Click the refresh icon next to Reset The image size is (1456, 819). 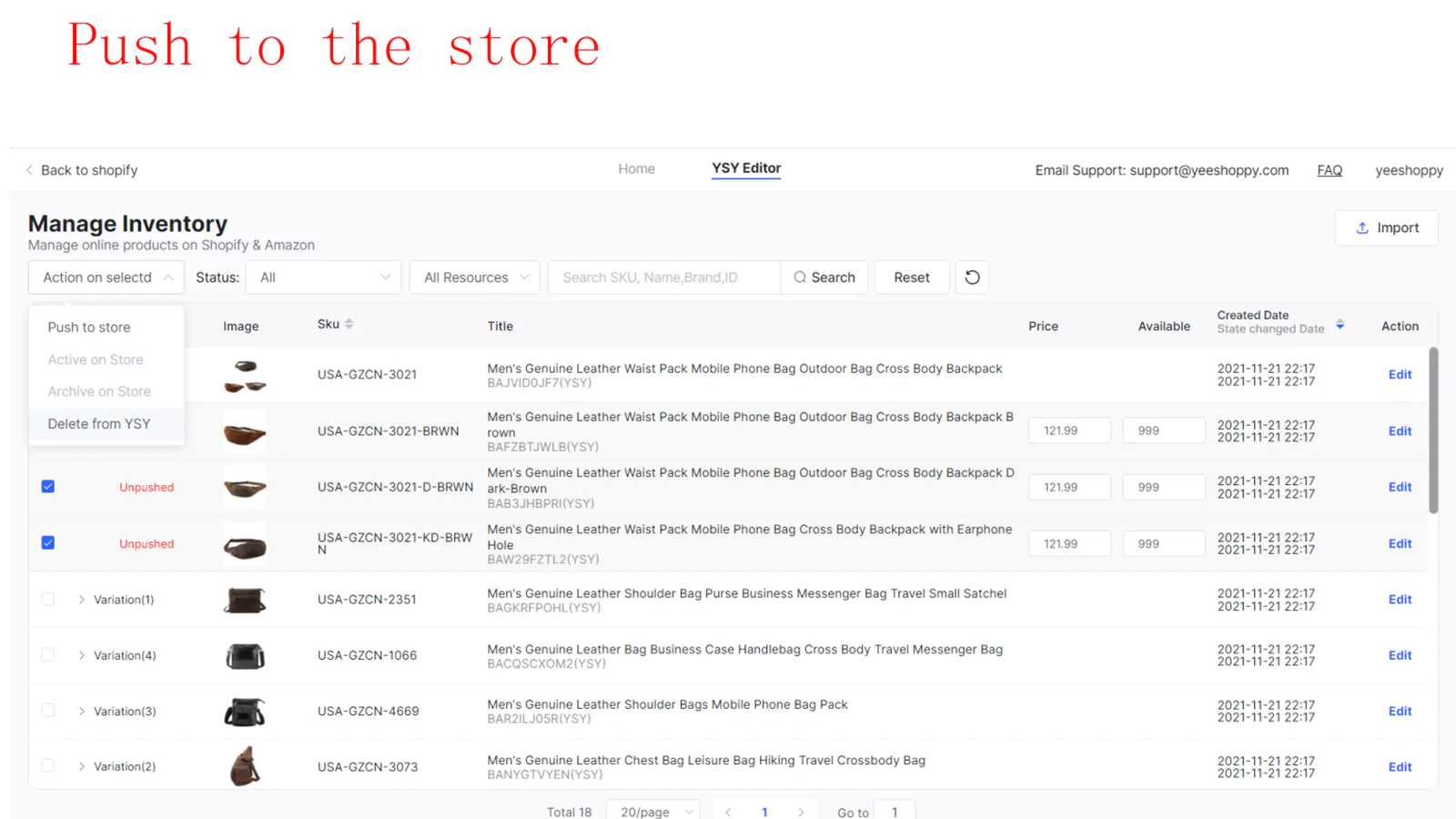point(972,278)
